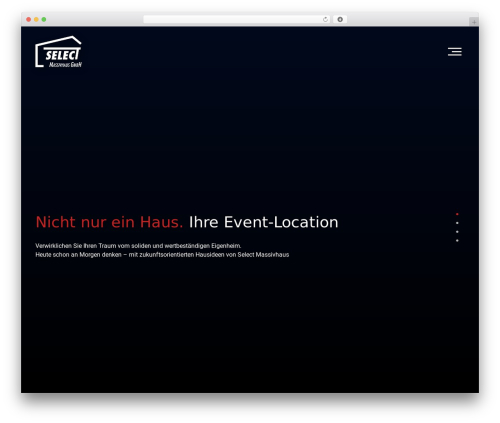Select the third slide dot
Viewport: 500px width, 423px height.
457,232
